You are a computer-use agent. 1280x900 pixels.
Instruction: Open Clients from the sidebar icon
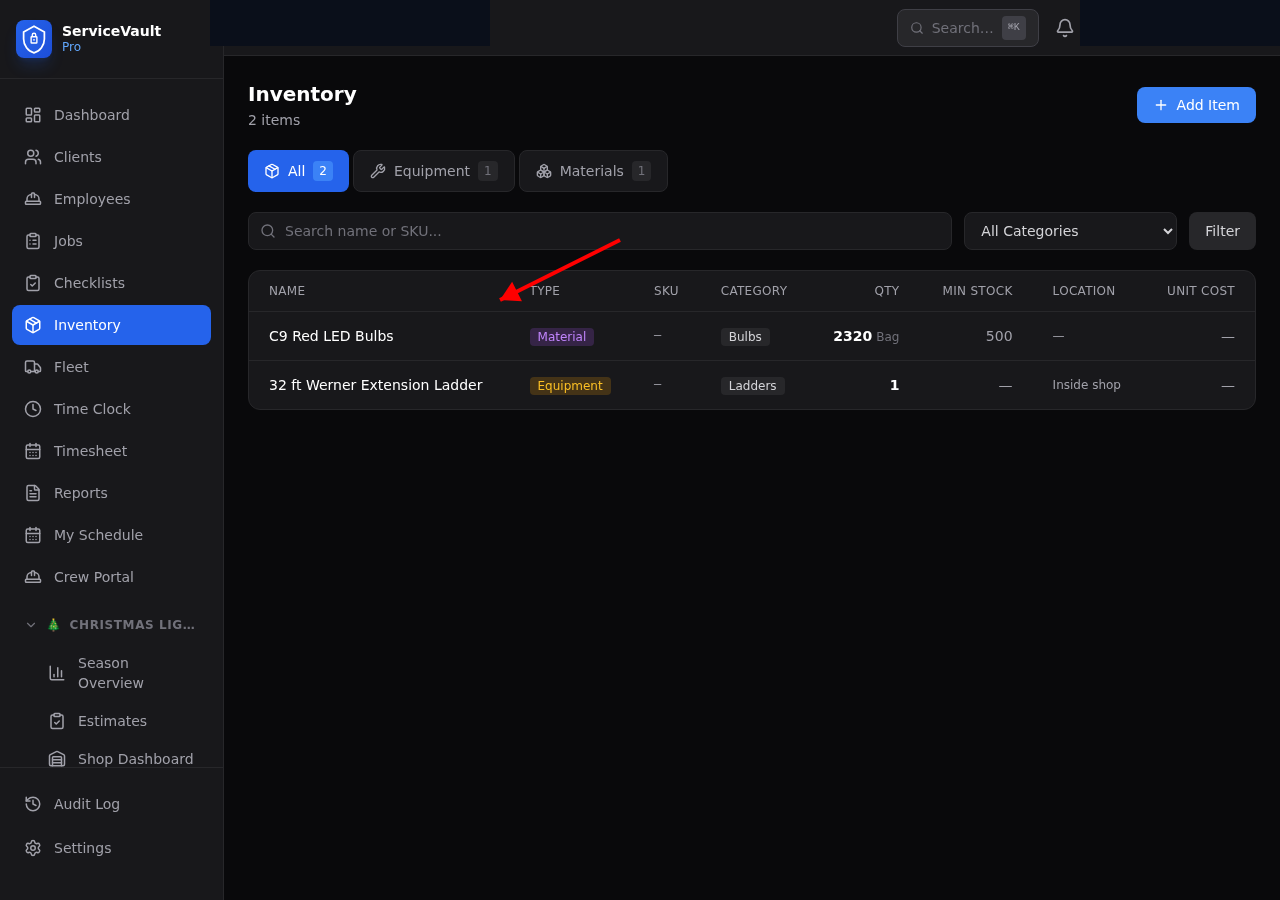coord(31,156)
